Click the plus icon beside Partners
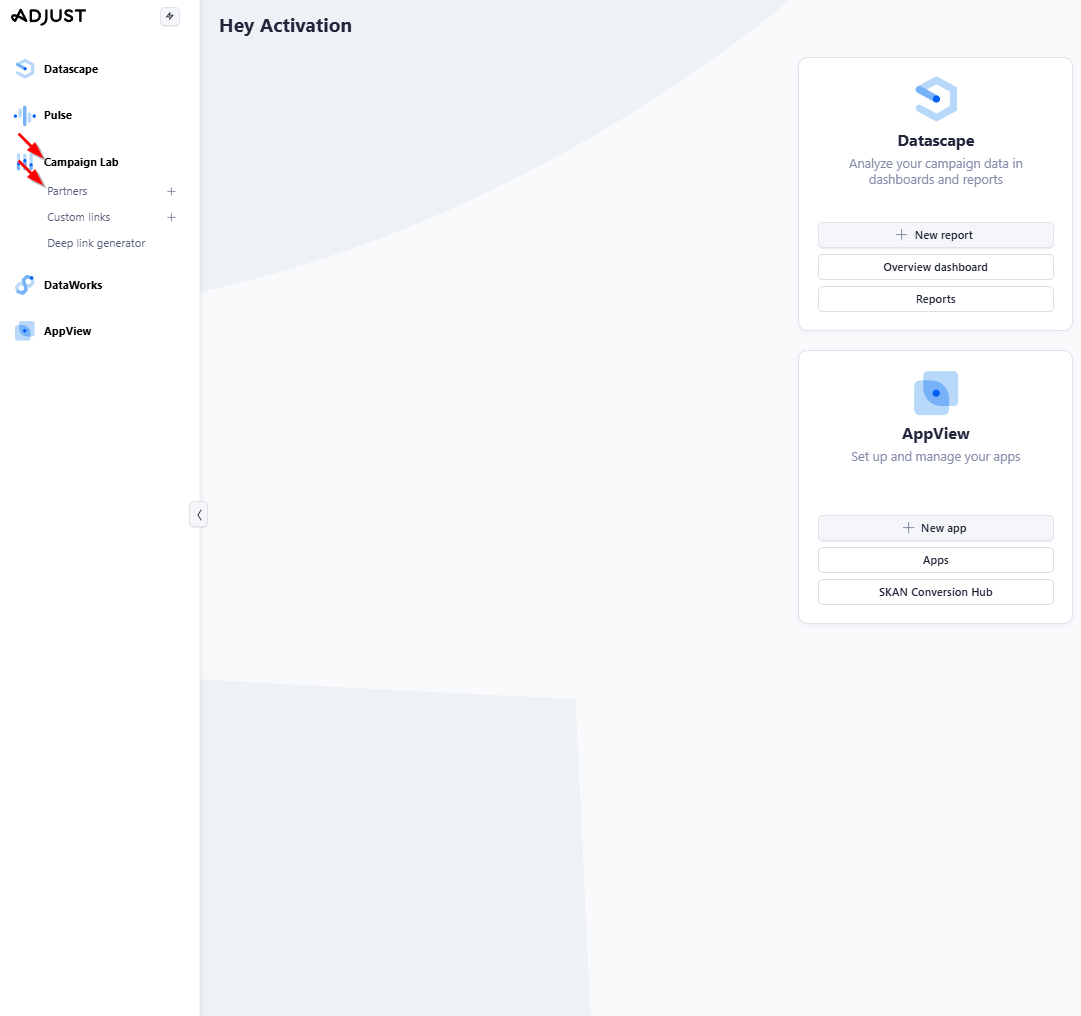 [172, 191]
